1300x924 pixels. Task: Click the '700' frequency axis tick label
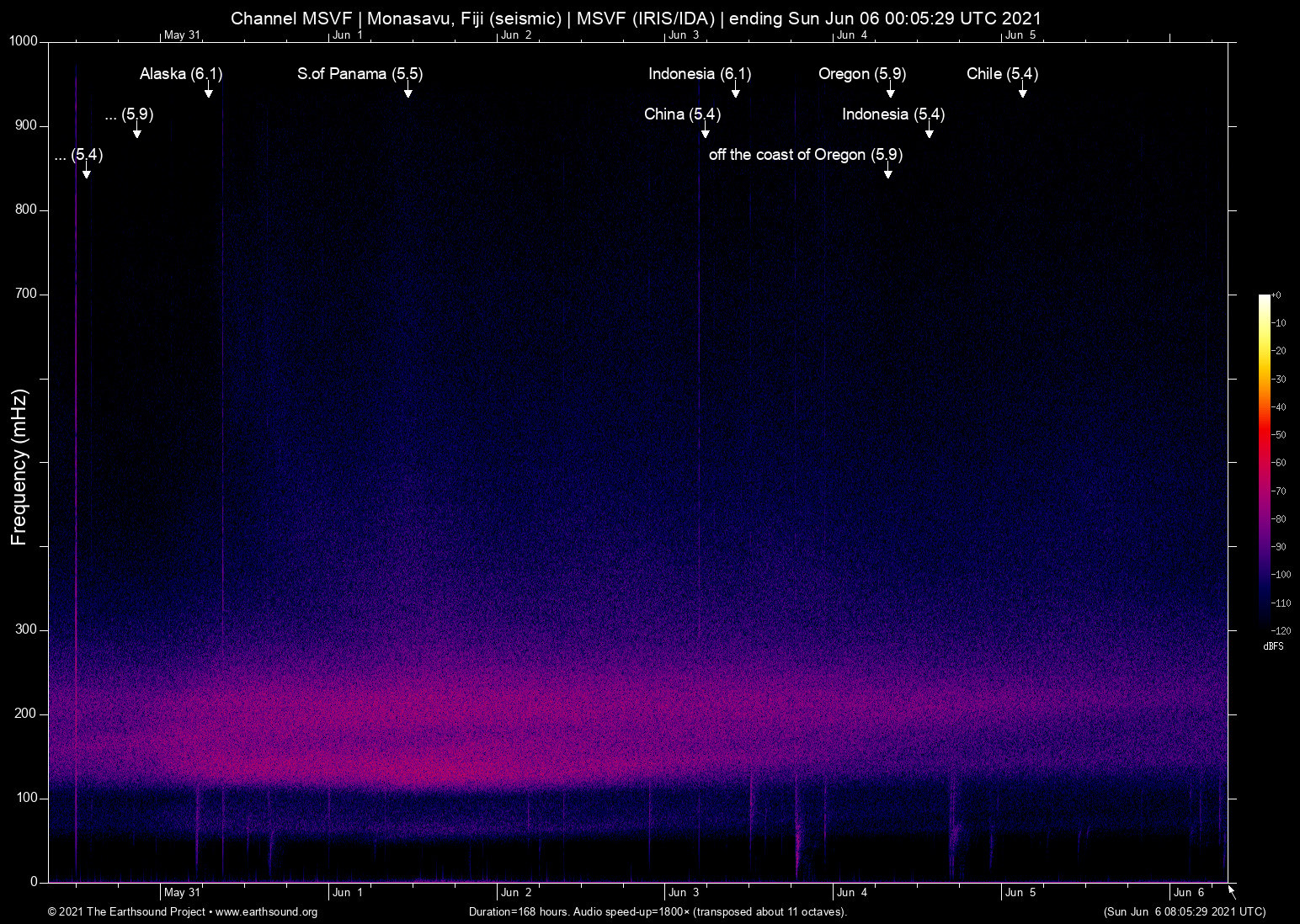[27, 294]
